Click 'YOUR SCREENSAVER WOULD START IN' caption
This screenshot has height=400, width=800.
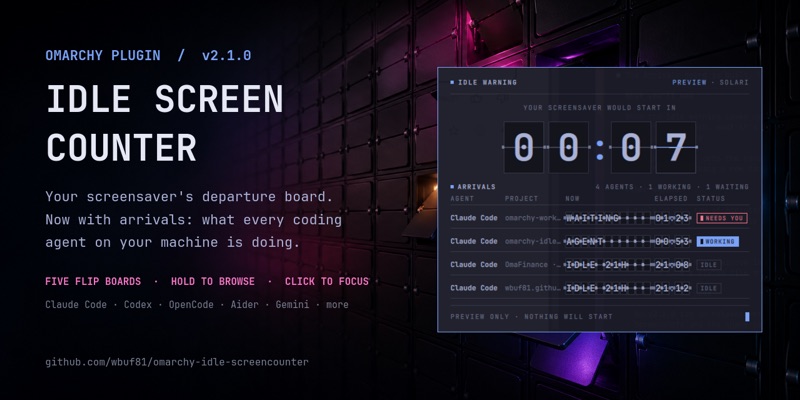point(599,108)
